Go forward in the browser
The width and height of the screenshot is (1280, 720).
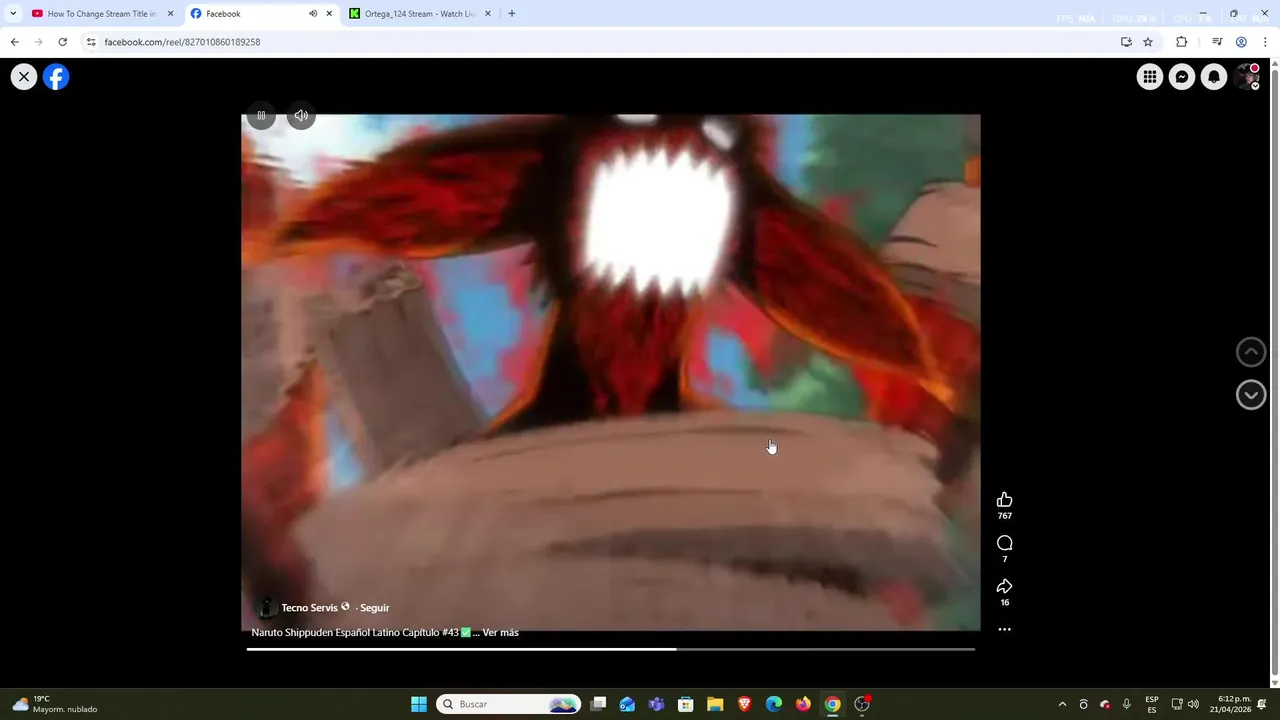tap(38, 42)
